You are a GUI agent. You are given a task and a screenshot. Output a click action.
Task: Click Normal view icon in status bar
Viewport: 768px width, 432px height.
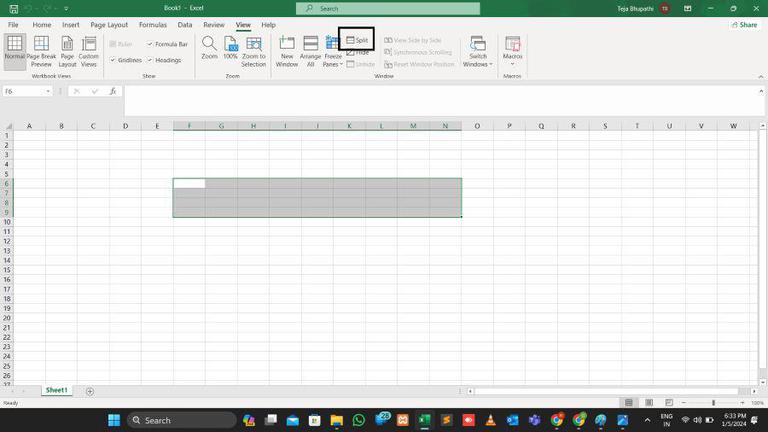click(x=629, y=403)
